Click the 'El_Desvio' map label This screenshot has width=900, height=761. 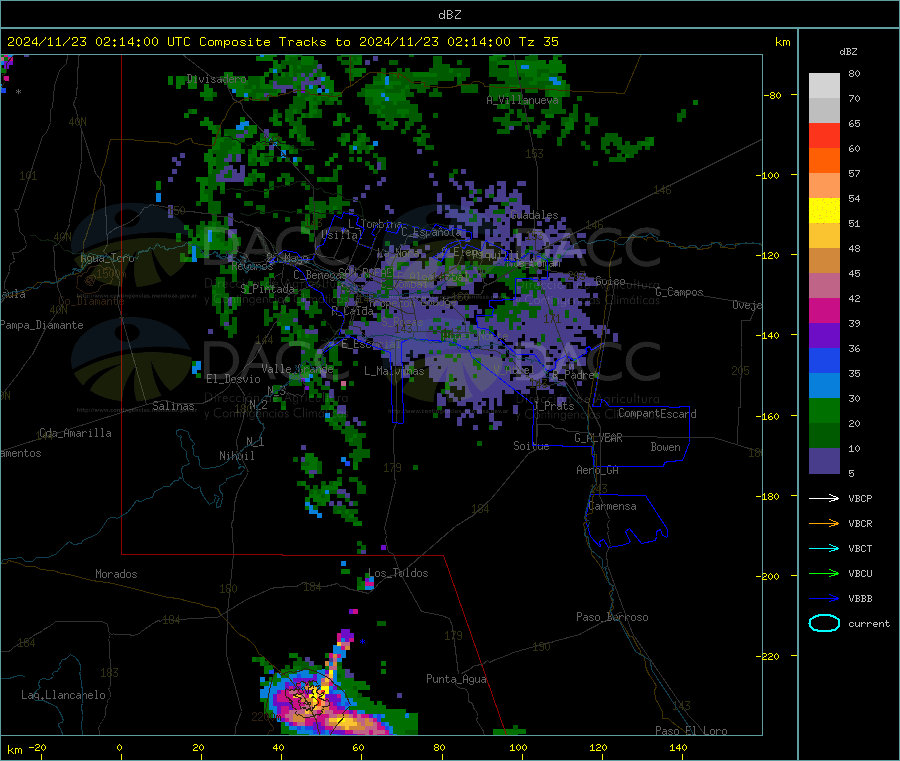pos(233,379)
